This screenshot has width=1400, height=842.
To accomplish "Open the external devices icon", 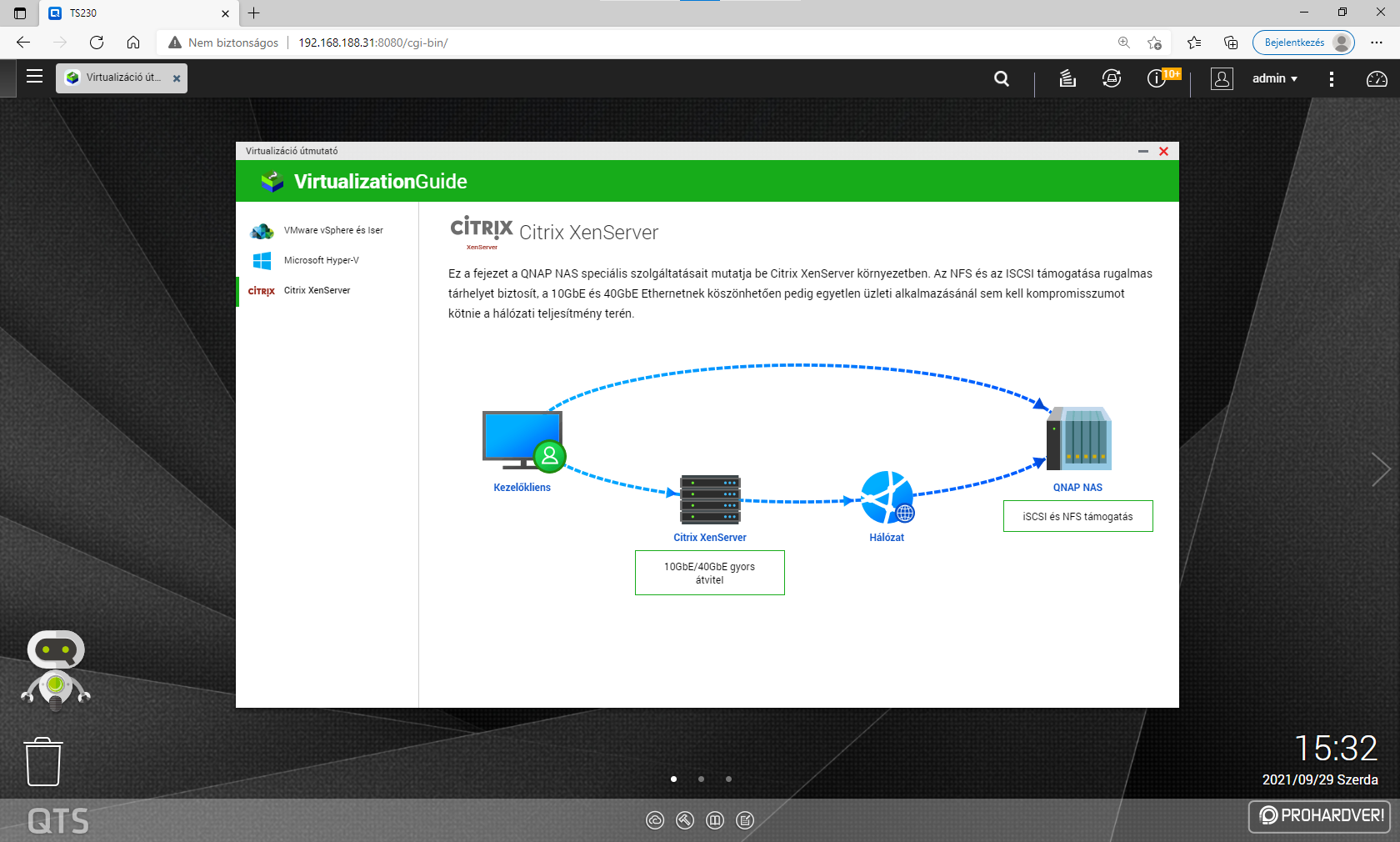I will (1112, 78).
